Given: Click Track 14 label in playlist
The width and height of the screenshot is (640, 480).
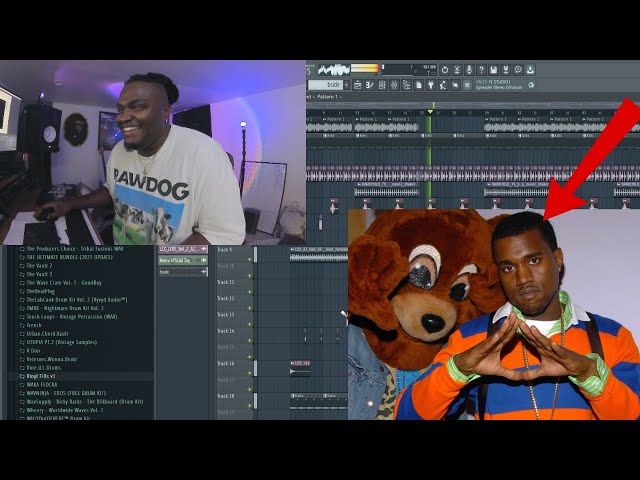Looking at the screenshot, I should click(x=226, y=331).
